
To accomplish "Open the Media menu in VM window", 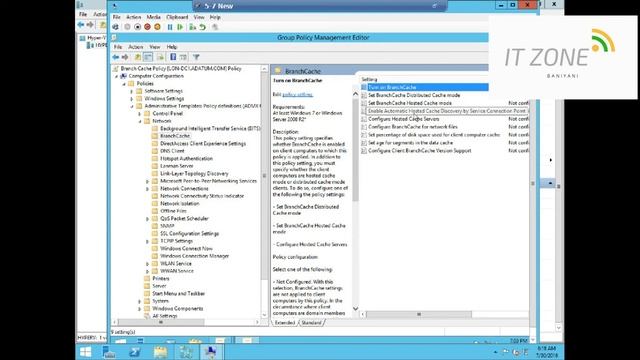I will click(153, 17).
